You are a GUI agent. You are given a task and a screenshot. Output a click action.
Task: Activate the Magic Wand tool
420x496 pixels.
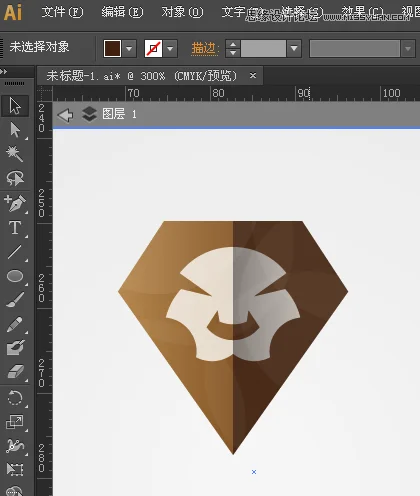[x=15, y=154]
